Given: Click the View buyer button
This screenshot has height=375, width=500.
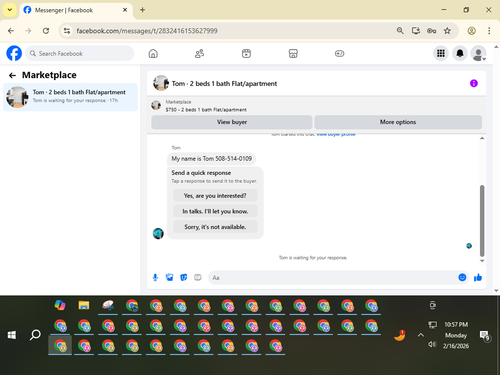Looking at the screenshot, I should point(232,122).
